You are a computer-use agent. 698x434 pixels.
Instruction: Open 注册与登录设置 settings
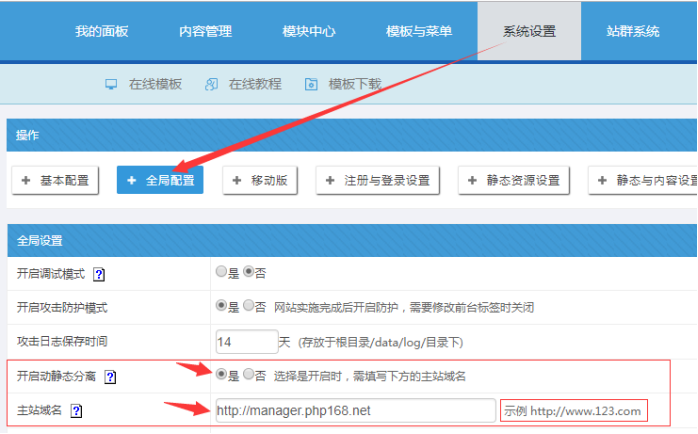pos(377,180)
